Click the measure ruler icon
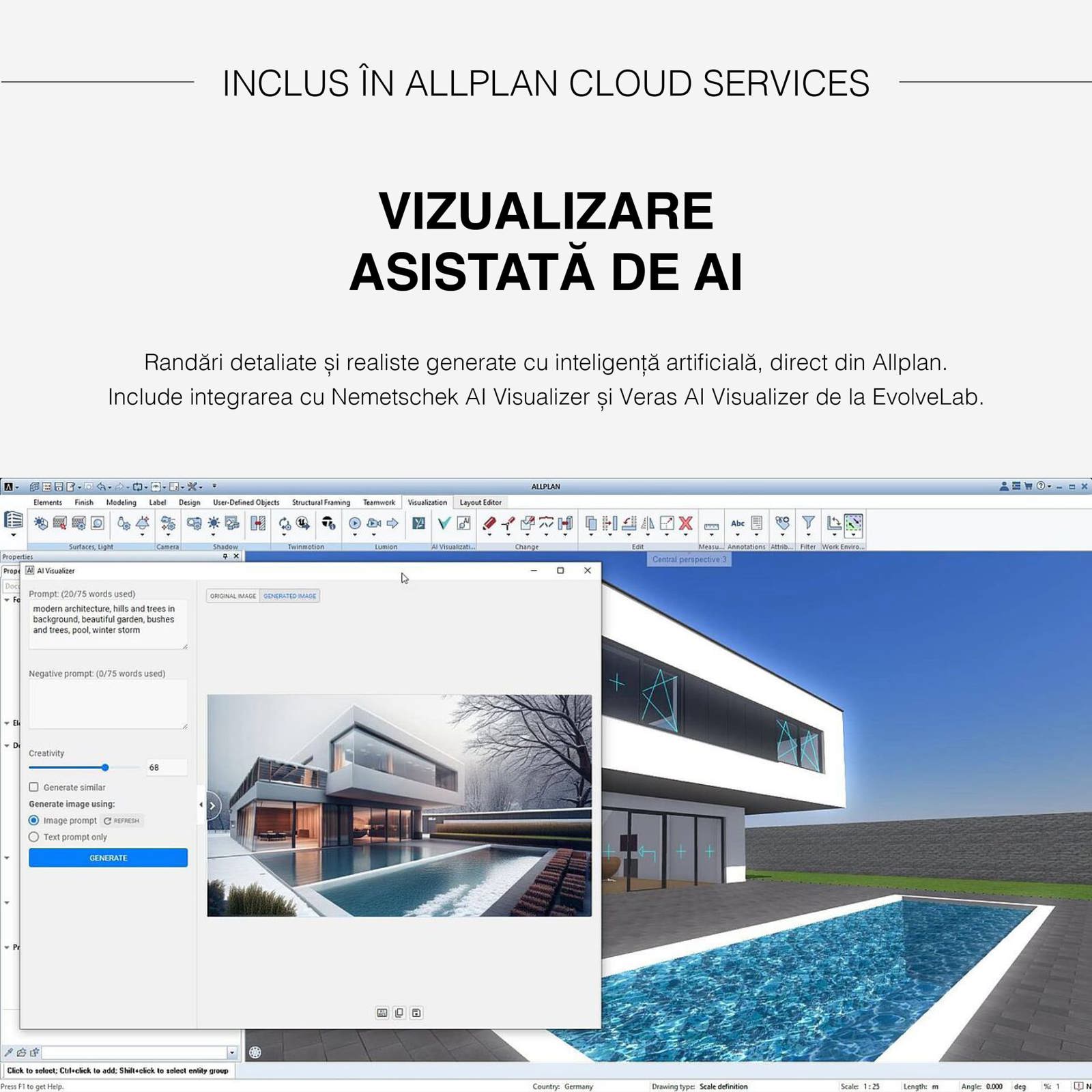 (711, 526)
